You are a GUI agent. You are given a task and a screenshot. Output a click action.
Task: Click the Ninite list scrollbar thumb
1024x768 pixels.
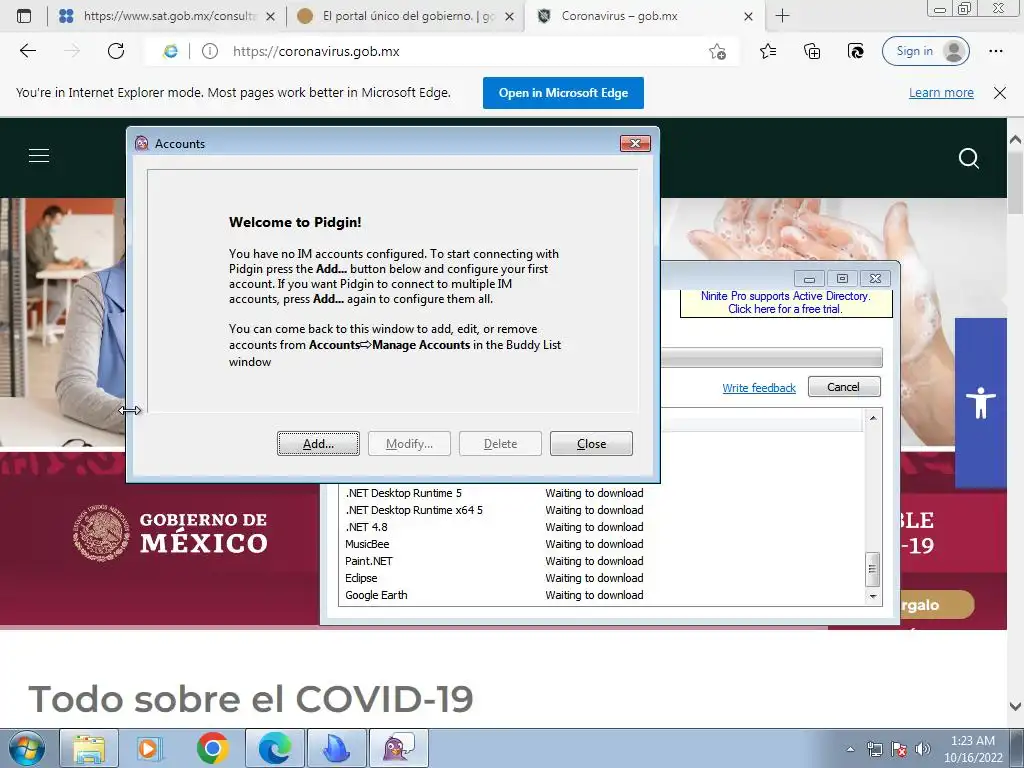click(872, 569)
